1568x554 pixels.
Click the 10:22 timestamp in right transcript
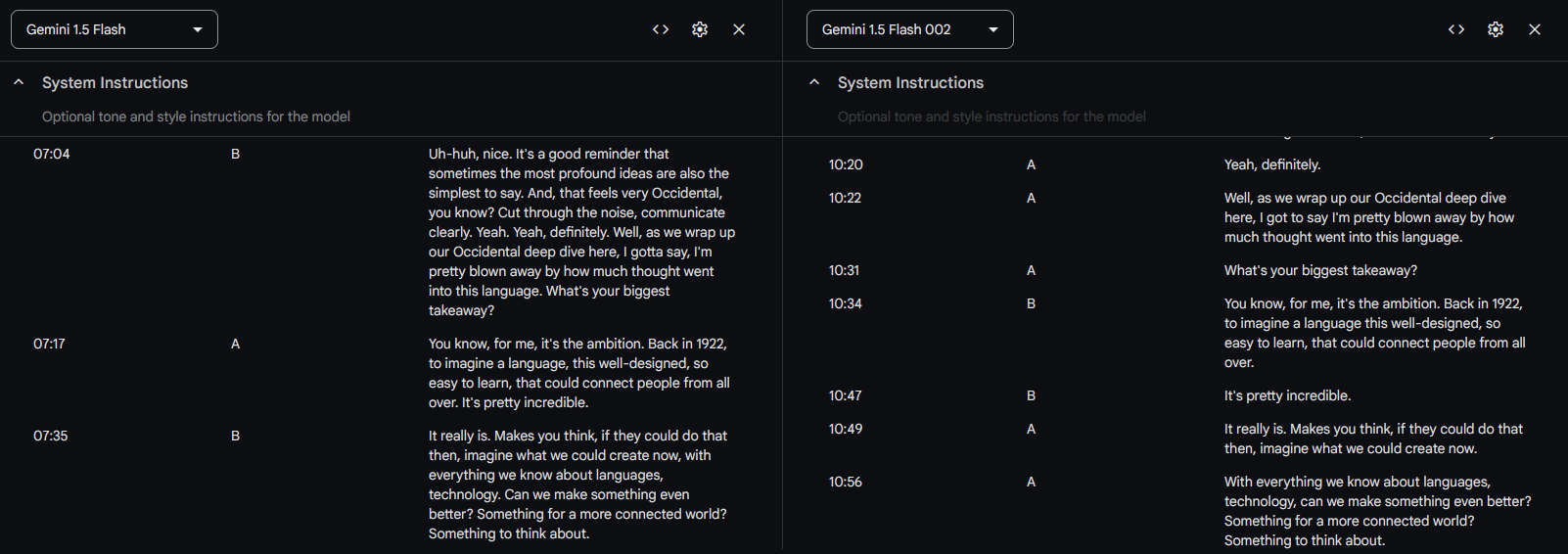tap(845, 198)
